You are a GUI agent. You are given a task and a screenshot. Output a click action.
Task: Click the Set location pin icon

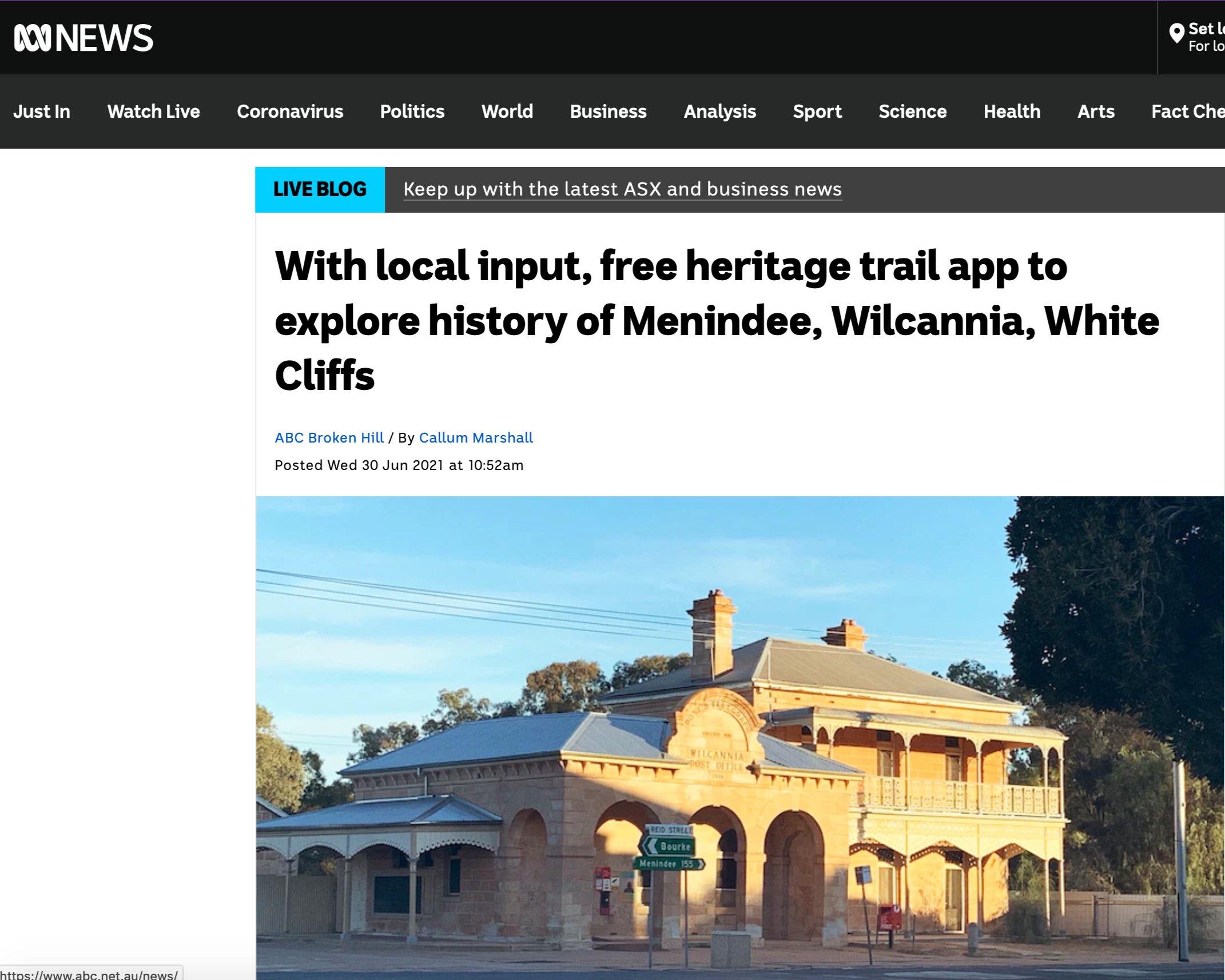1176,34
